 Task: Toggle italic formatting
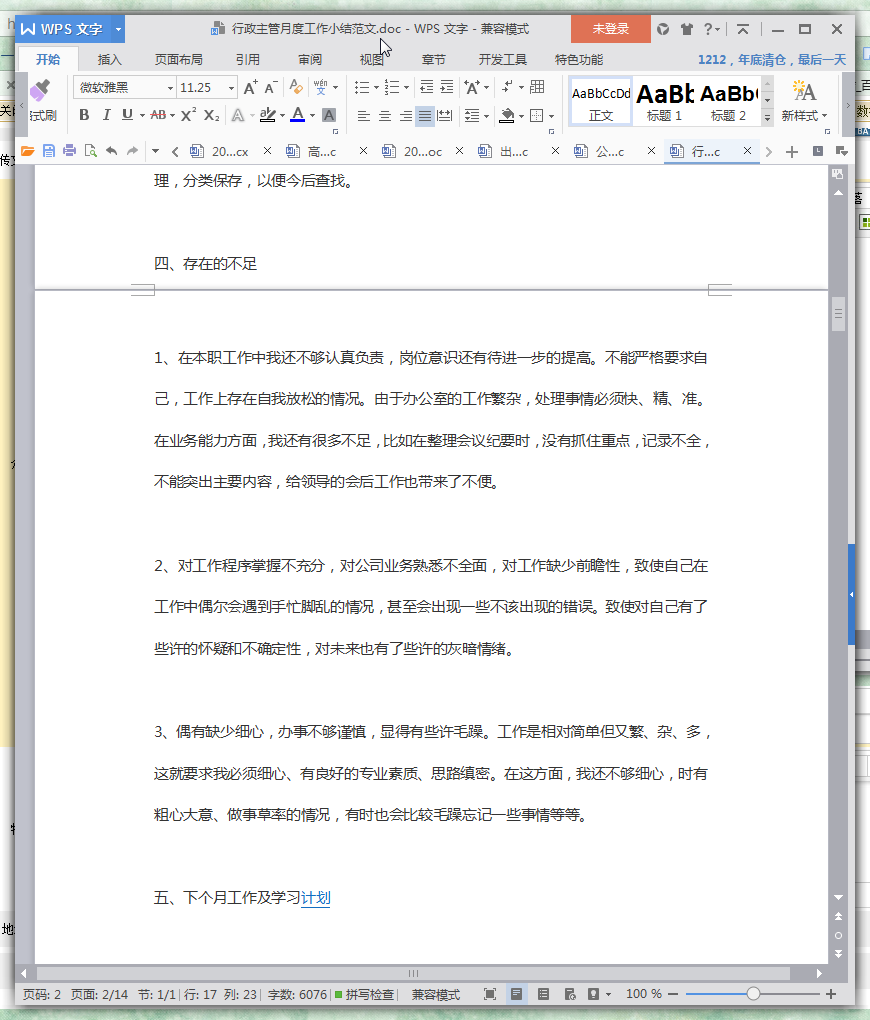coord(106,115)
